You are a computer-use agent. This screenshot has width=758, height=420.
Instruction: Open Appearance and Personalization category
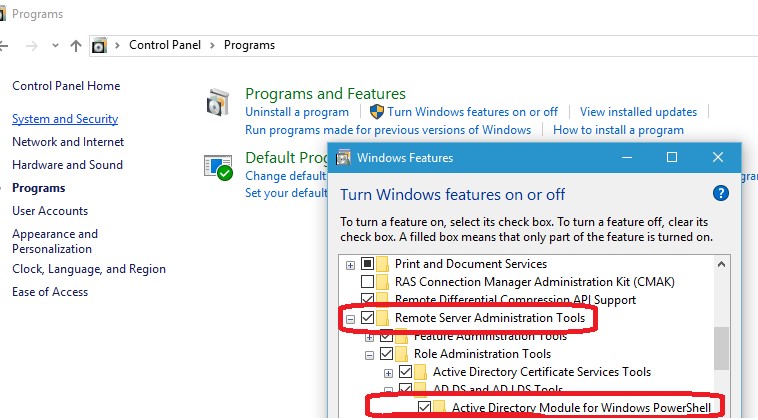tap(55, 241)
